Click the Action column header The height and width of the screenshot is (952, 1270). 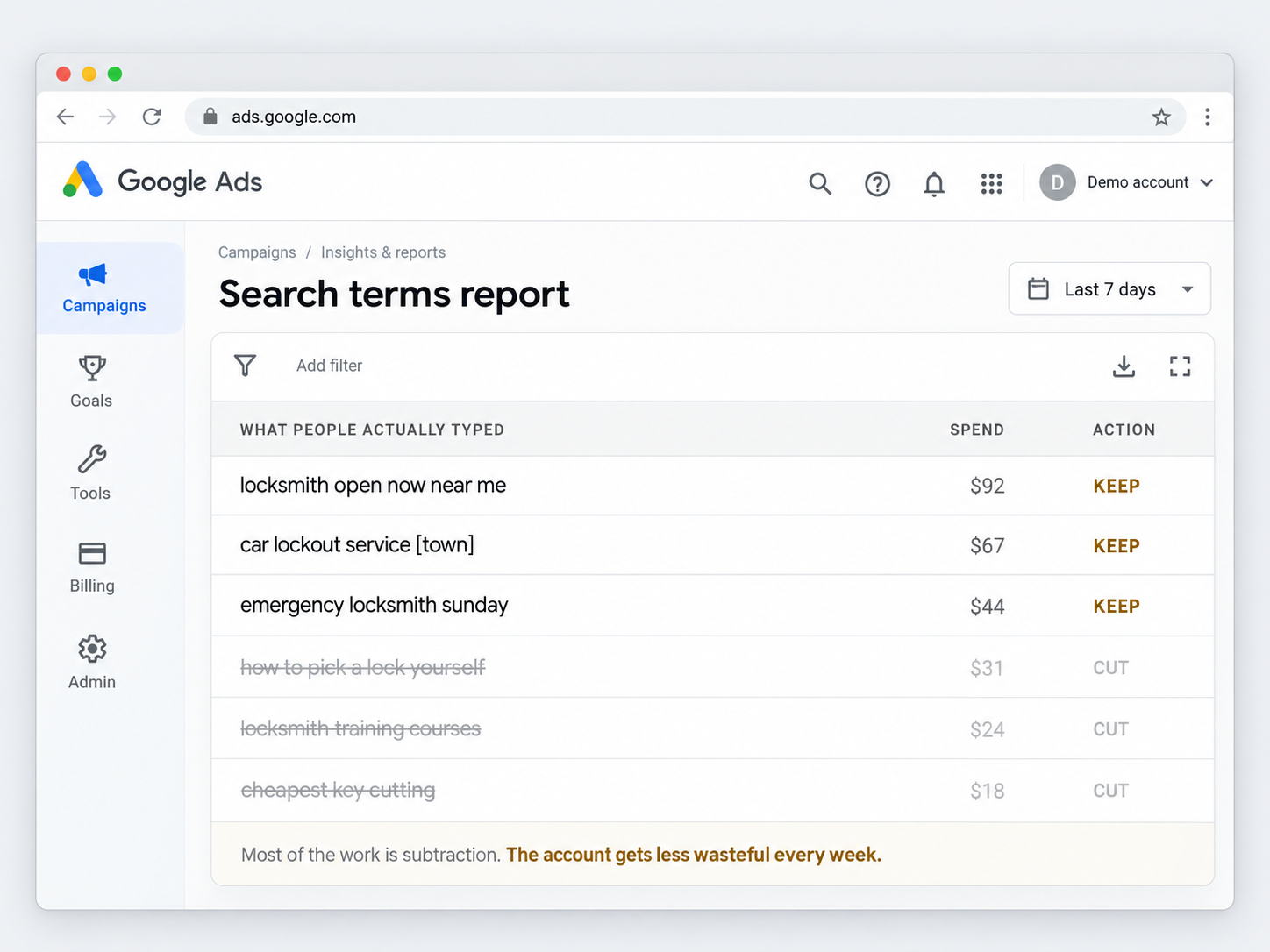coord(1124,430)
